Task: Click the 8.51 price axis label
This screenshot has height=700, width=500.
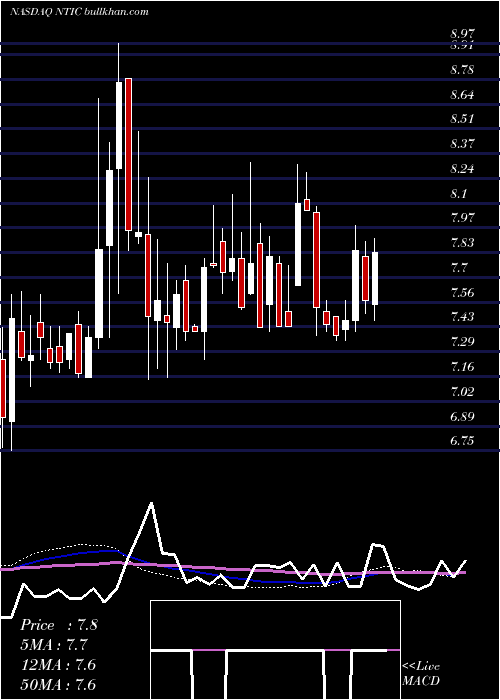Action: click(462, 119)
